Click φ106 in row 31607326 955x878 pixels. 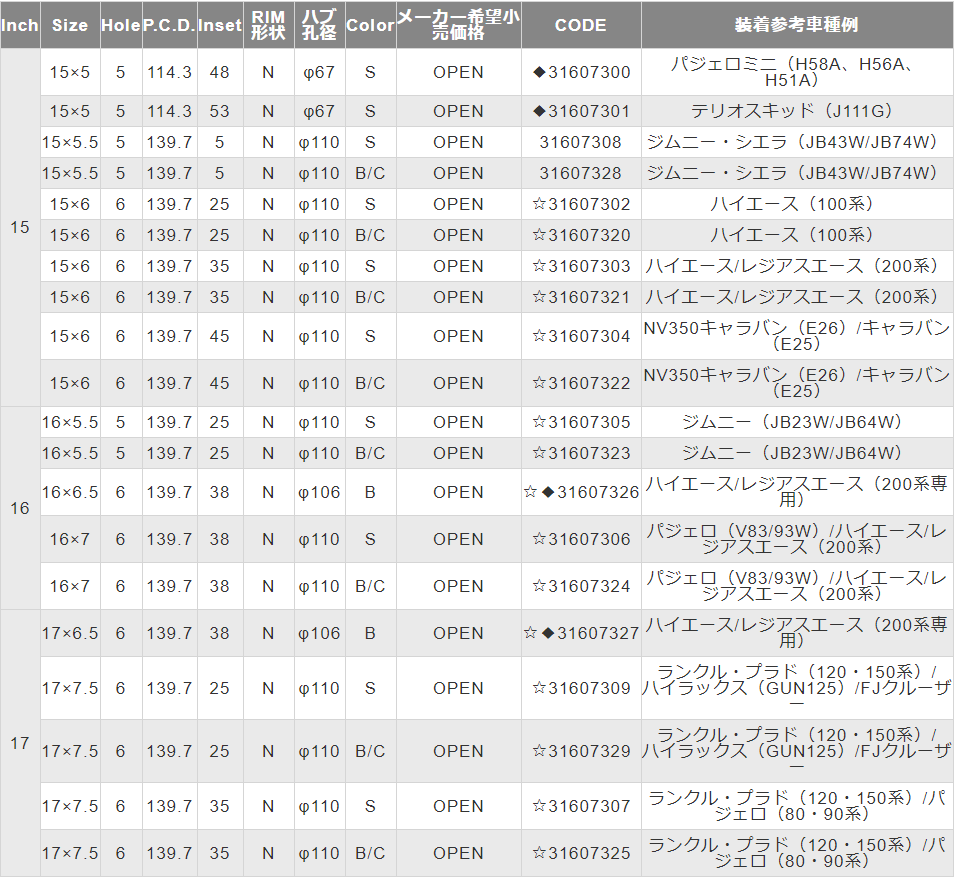click(320, 493)
